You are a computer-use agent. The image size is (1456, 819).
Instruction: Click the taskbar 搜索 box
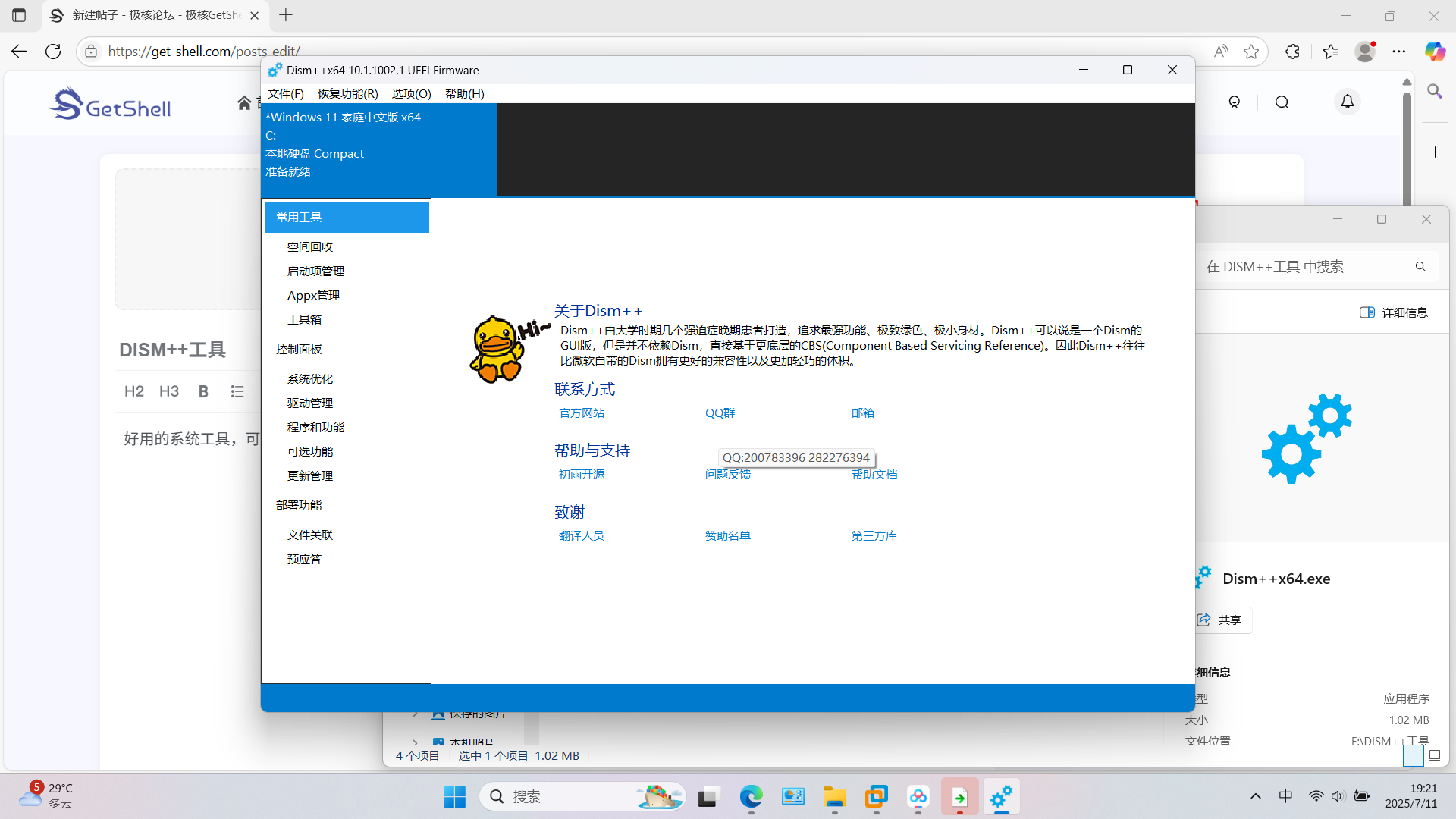pyautogui.click(x=582, y=797)
